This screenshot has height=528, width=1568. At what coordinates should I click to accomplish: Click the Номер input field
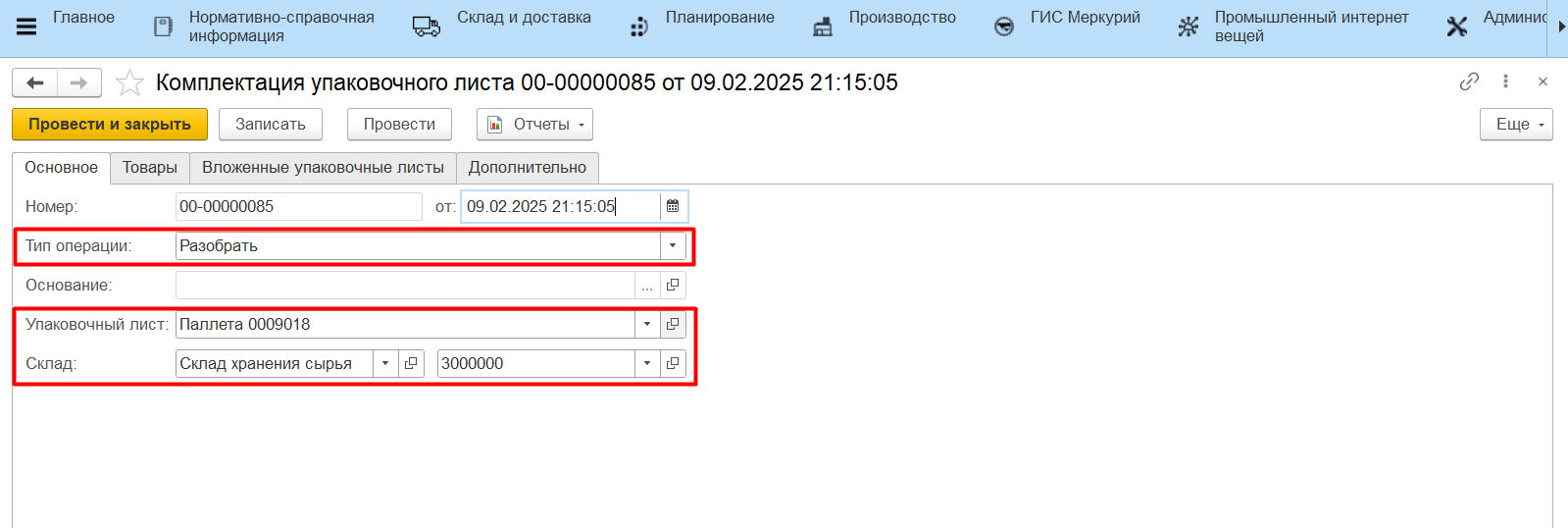point(299,206)
